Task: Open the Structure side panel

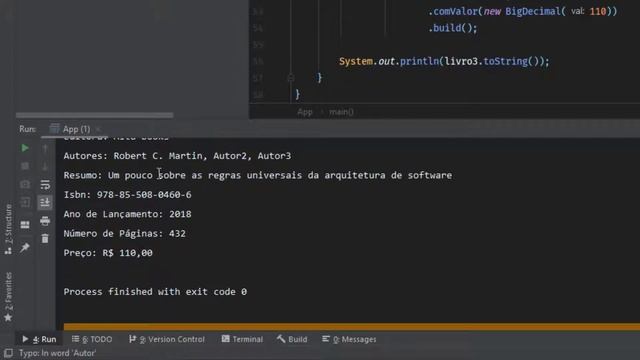Action: pyautogui.click(x=8, y=229)
